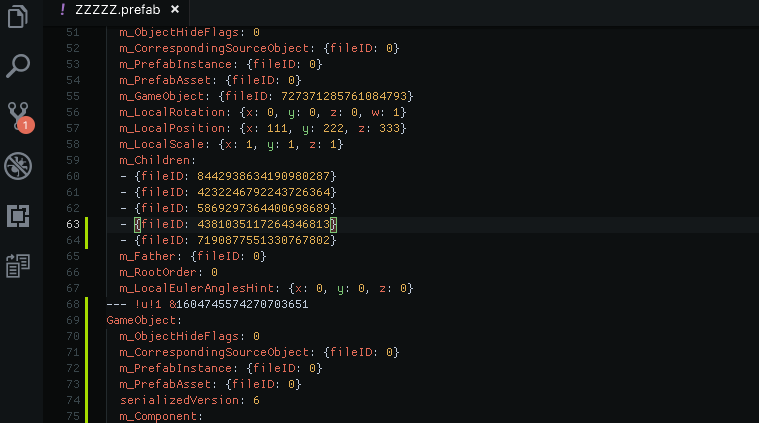Screen dimensions: 759x423
Task: Click serializedVersion value 6
Action: click(256, 400)
